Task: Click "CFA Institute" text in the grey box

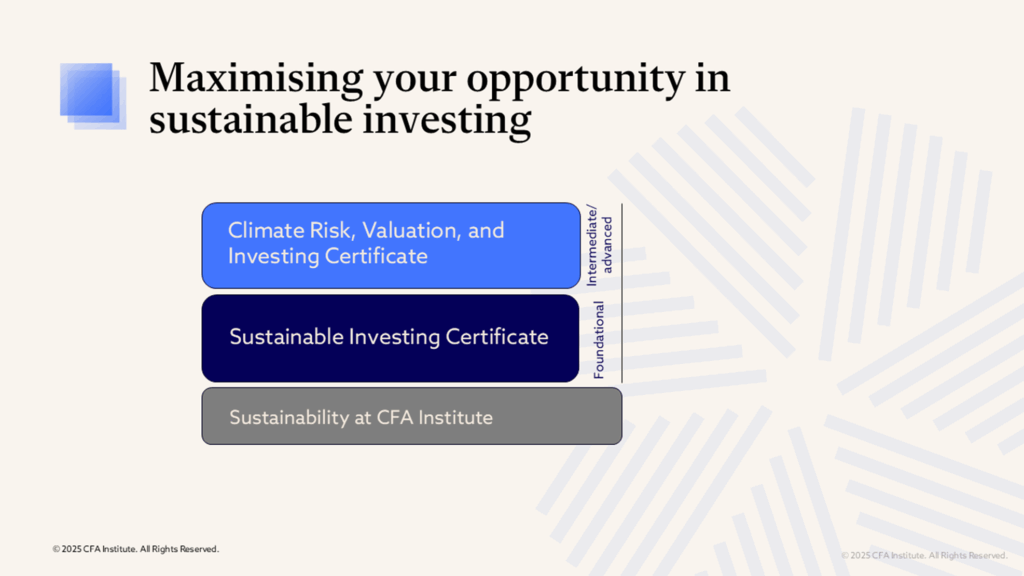Action: (434, 417)
